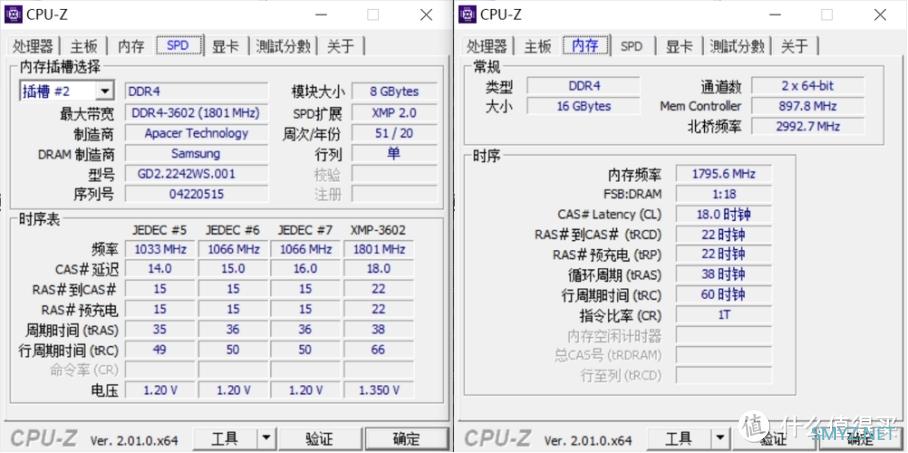
Task: Click the 2 x 64-bit channel value
Action: click(808, 86)
